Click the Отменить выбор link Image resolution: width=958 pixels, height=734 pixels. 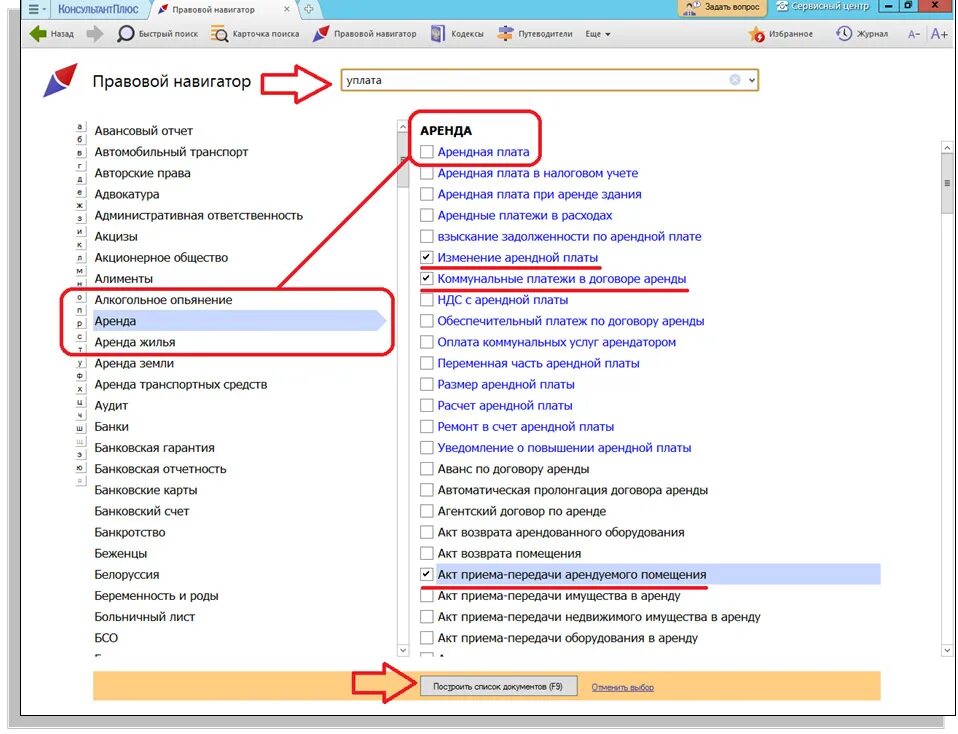(x=623, y=688)
